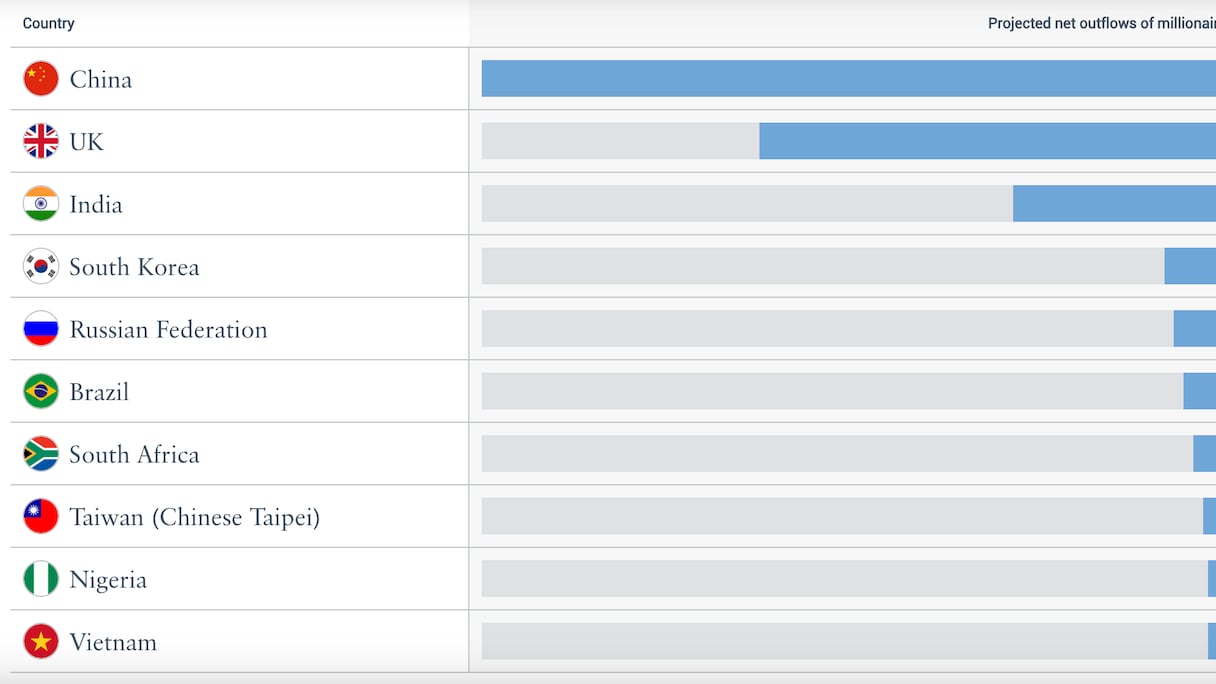Image resolution: width=1216 pixels, height=684 pixels.
Task: Select the Nigeria flag icon
Action: pos(41,579)
